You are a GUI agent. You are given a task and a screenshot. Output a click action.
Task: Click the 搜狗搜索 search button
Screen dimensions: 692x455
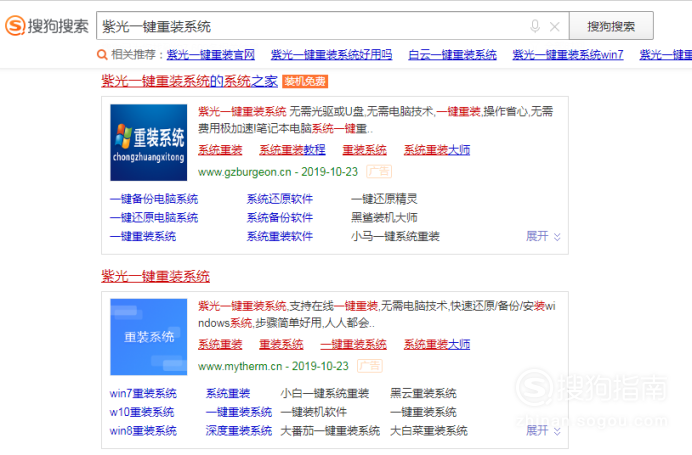point(611,26)
